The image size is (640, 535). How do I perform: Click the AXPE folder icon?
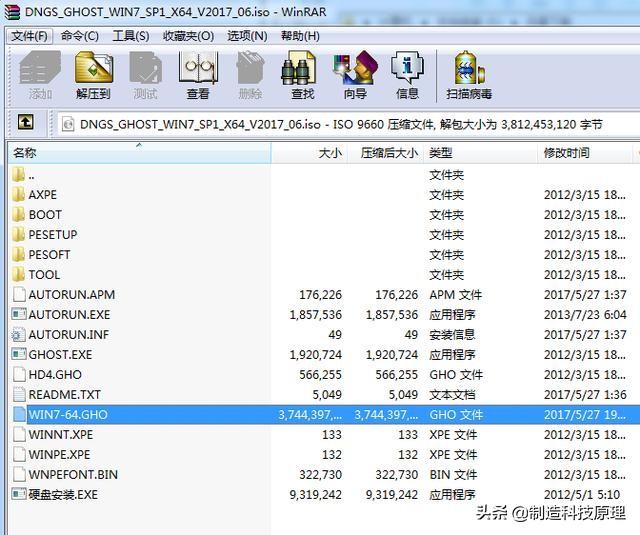click(x=18, y=194)
